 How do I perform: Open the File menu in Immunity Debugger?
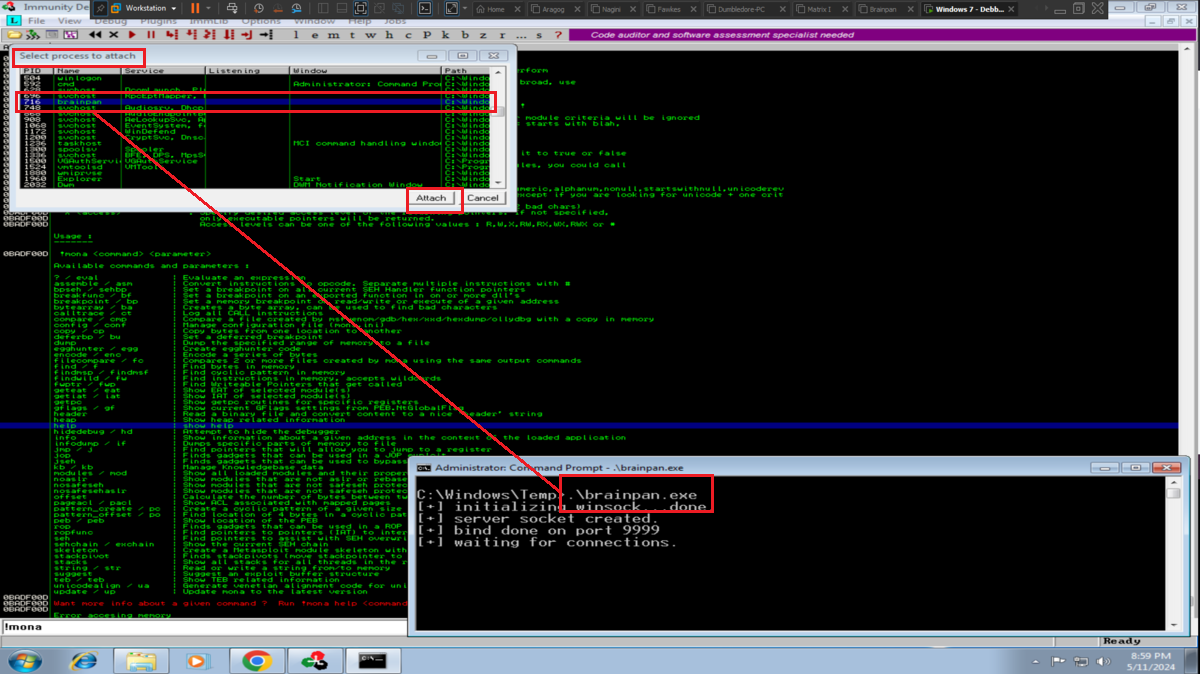[x=36, y=21]
